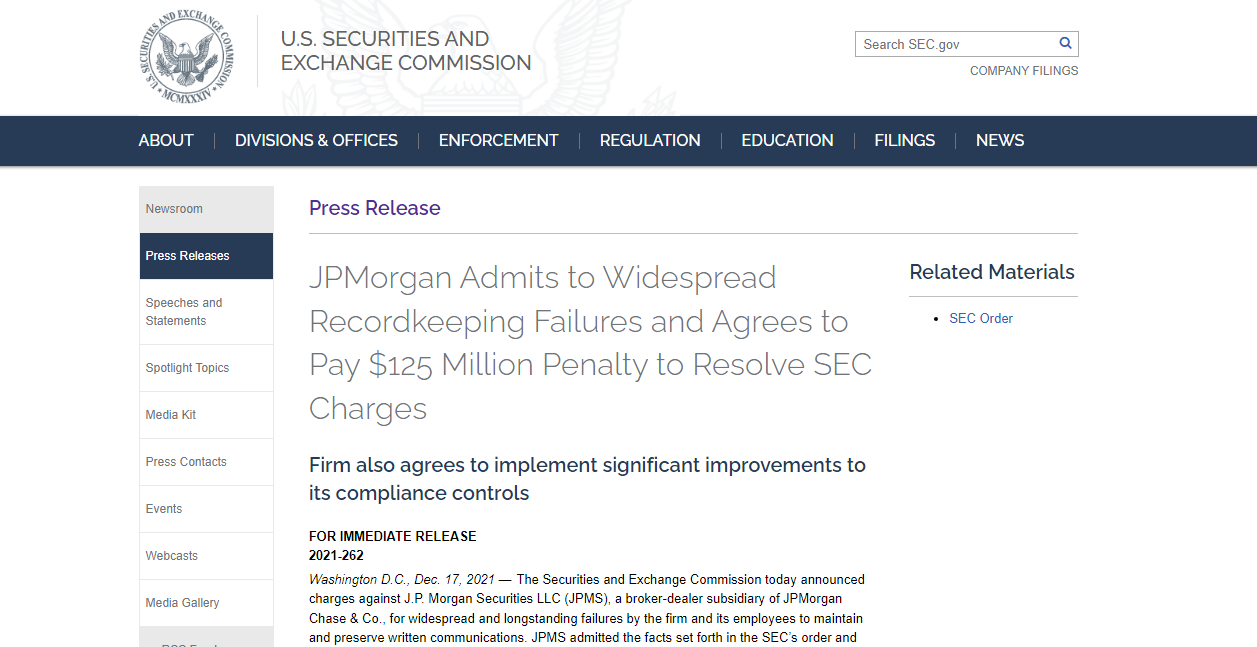Open the News menu

tap(1000, 141)
